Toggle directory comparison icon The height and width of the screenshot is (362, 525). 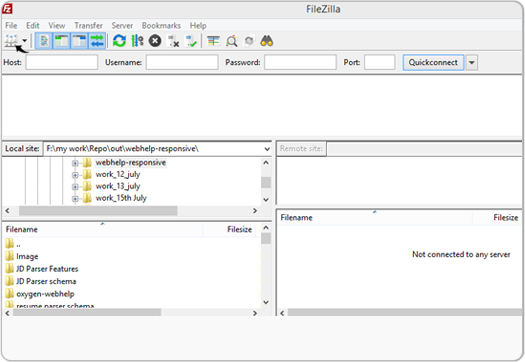click(x=231, y=41)
